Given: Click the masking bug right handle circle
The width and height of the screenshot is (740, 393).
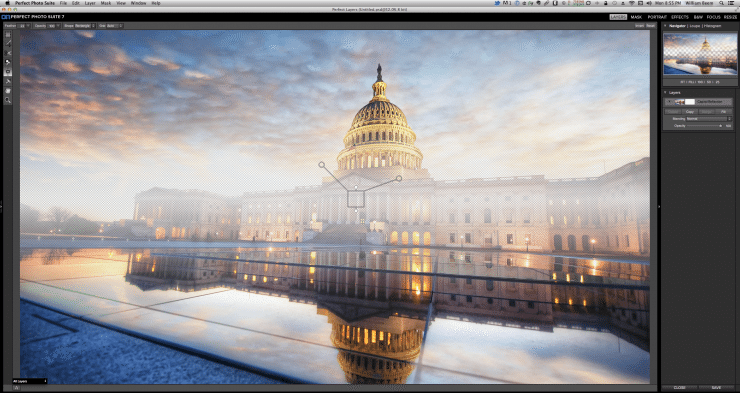Looking at the screenshot, I should click(x=399, y=178).
